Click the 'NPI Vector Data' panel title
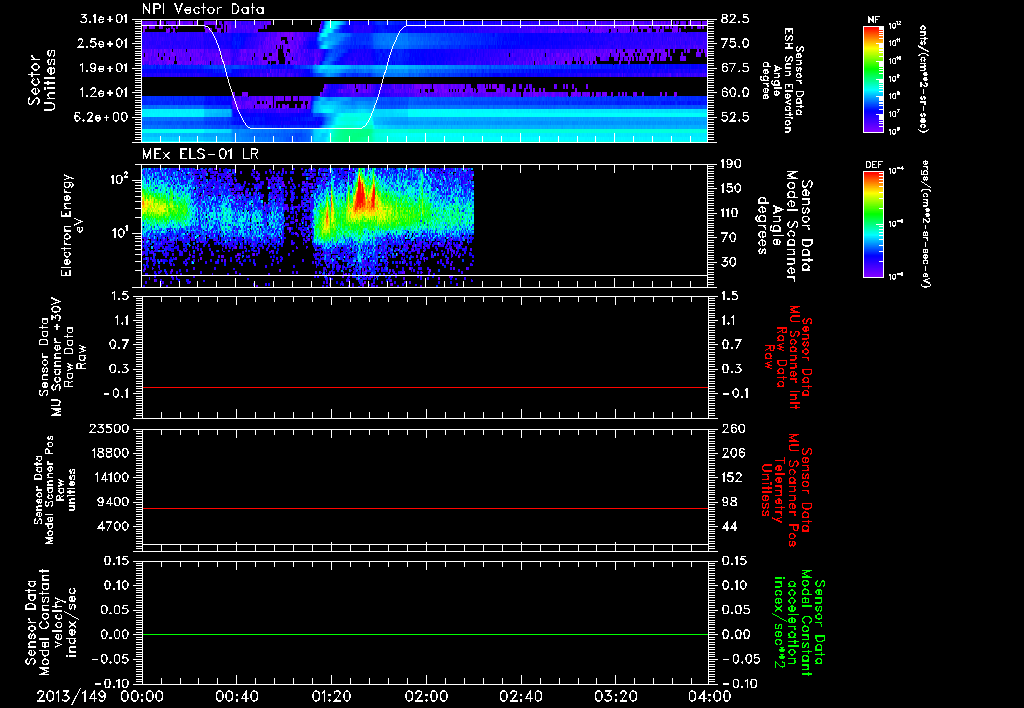Screen dimensions: 1024x708 click(x=203, y=9)
